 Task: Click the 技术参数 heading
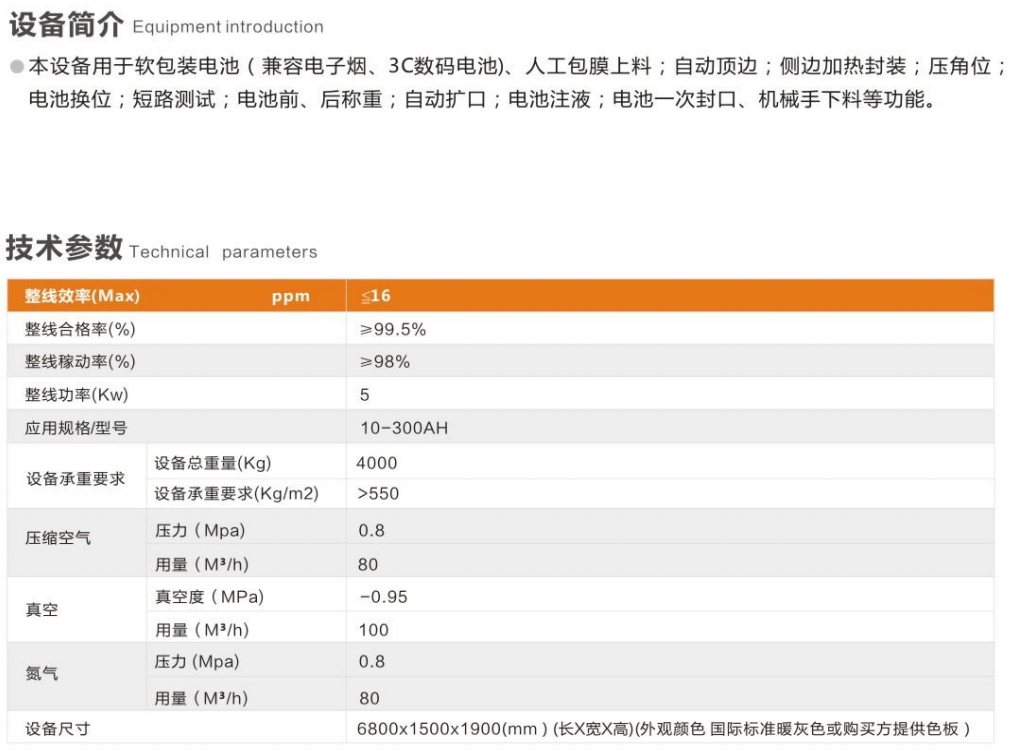pos(64,247)
